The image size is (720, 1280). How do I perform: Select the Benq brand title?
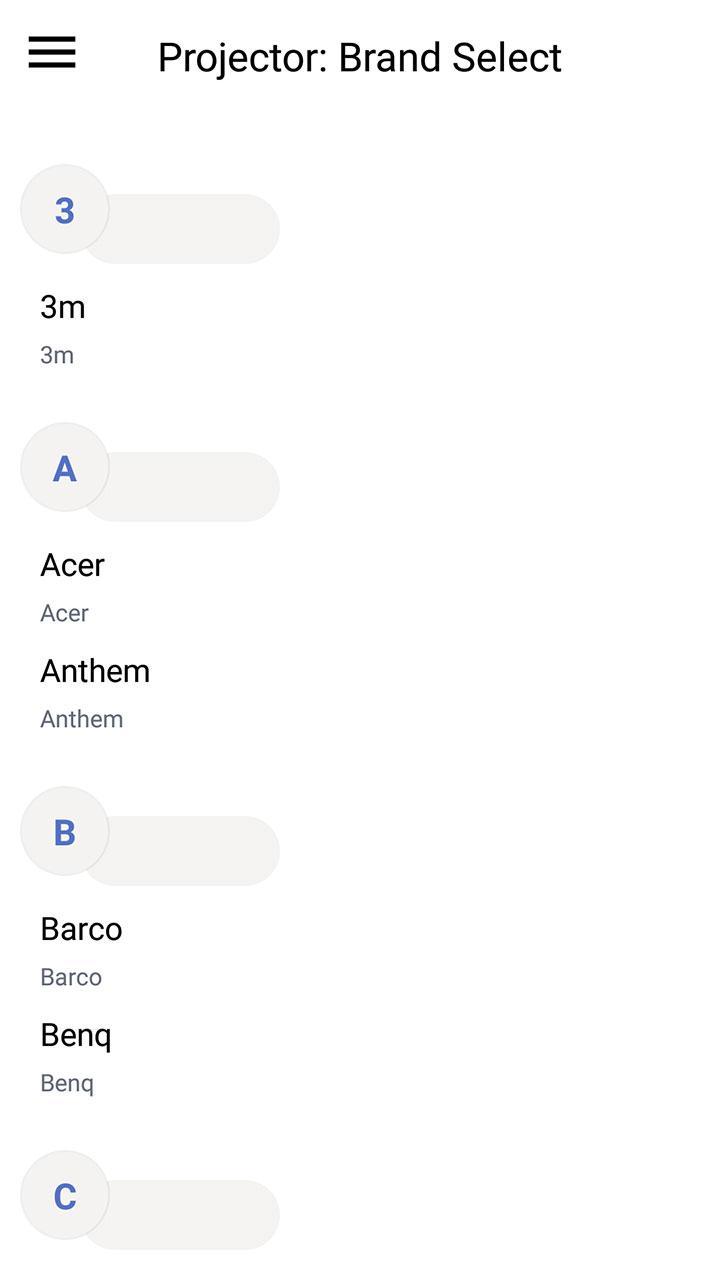(x=76, y=1036)
